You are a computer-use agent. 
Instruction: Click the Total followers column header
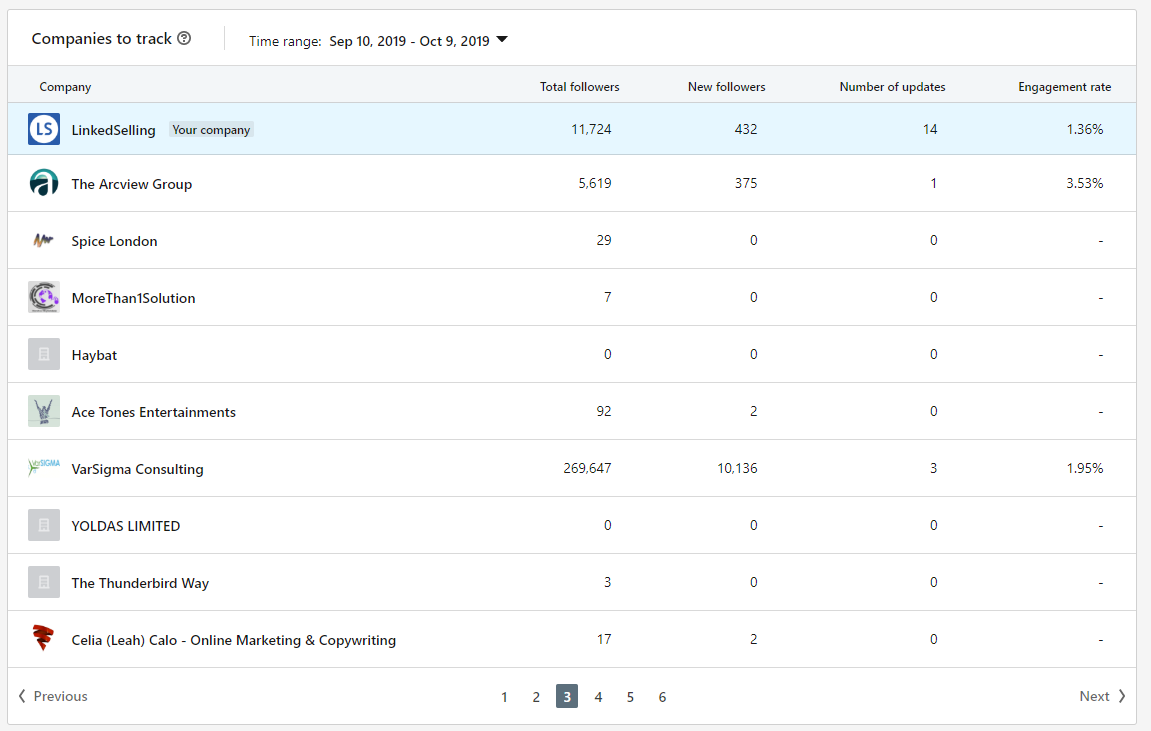pyautogui.click(x=579, y=87)
